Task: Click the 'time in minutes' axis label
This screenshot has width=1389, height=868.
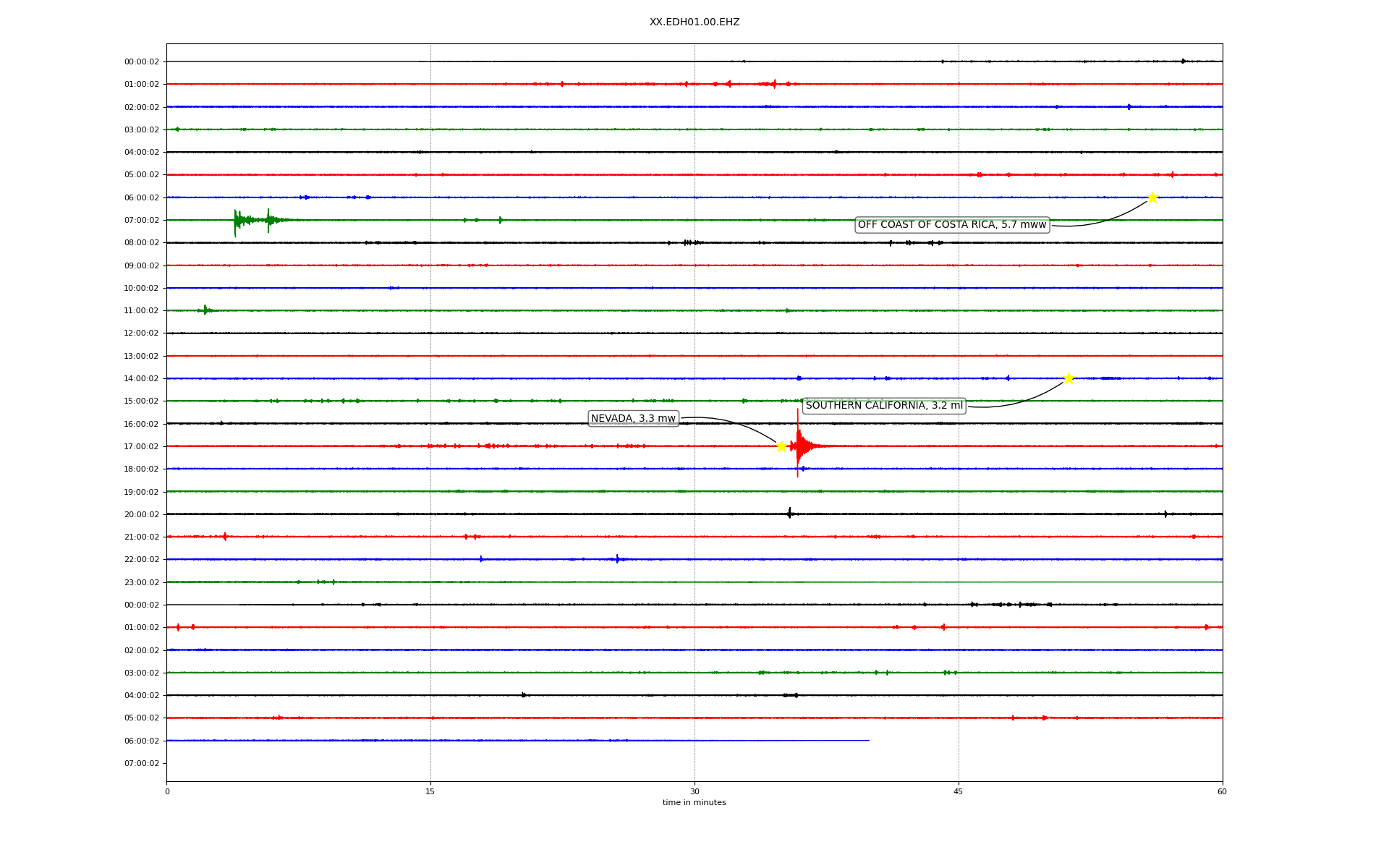Action: [x=694, y=803]
